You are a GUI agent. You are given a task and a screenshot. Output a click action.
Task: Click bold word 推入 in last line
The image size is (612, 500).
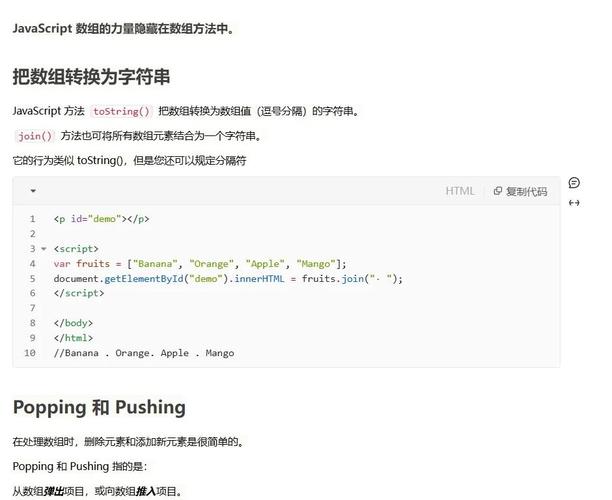click(146, 491)
